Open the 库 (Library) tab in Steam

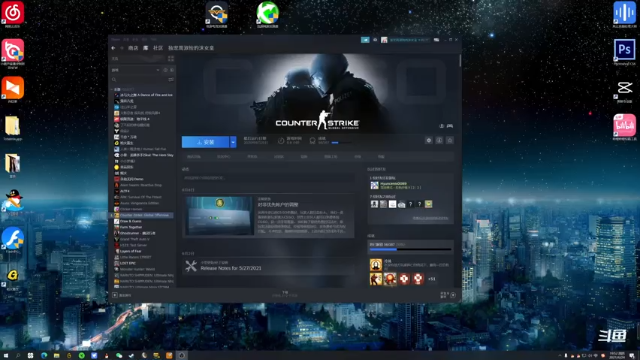146,48
